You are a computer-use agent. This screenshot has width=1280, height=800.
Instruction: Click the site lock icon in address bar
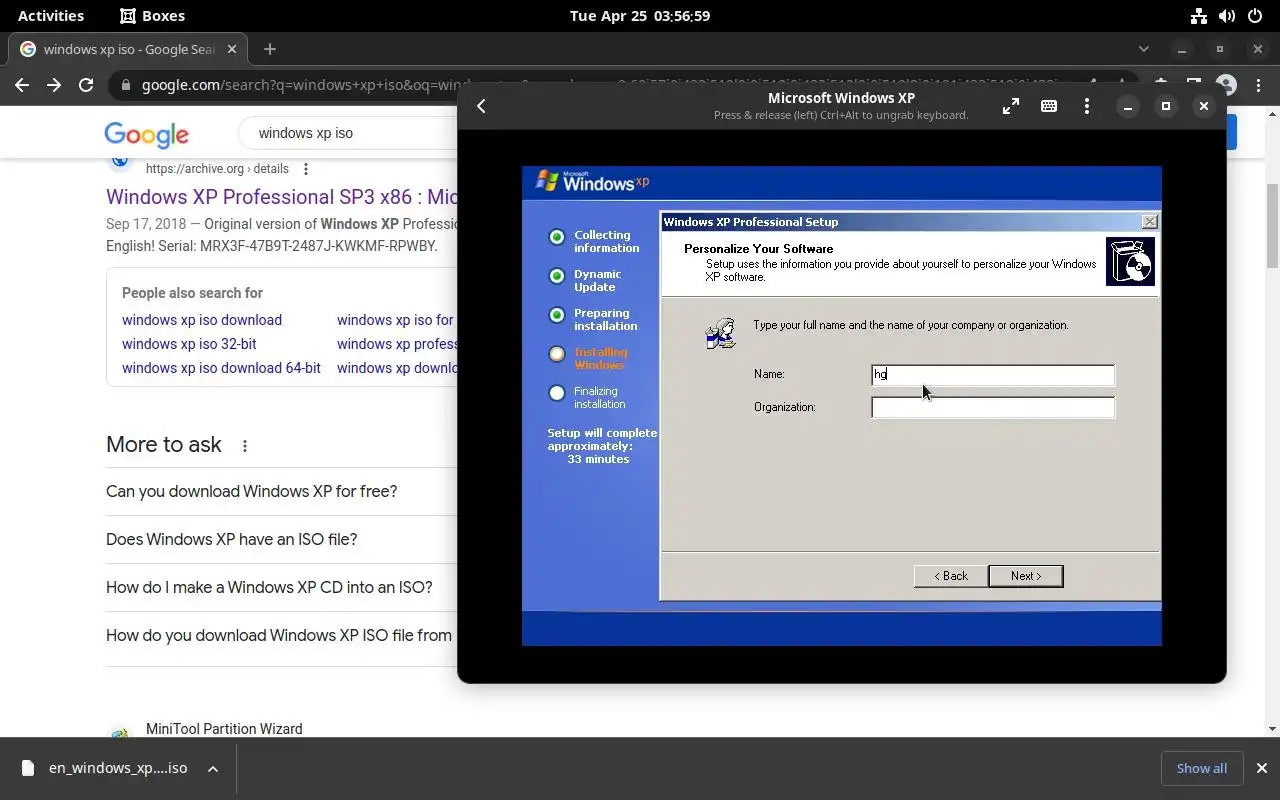[x=125, y=86]
